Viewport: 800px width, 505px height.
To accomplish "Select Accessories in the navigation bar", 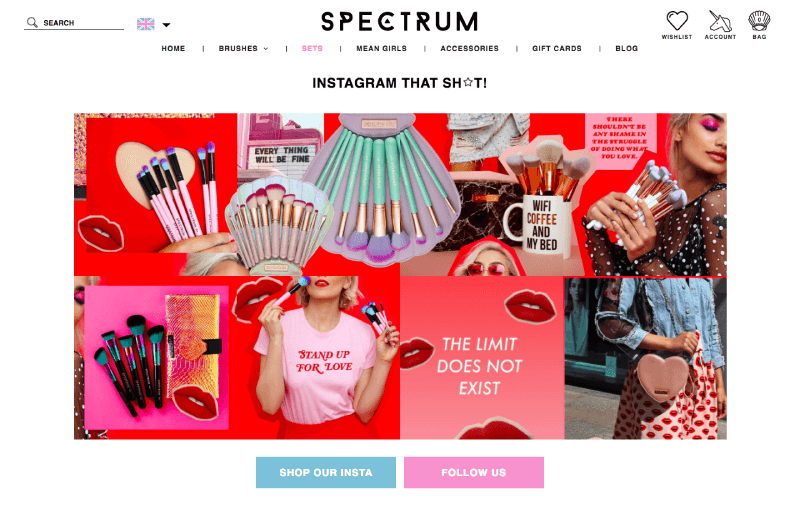I will [469, 48].
